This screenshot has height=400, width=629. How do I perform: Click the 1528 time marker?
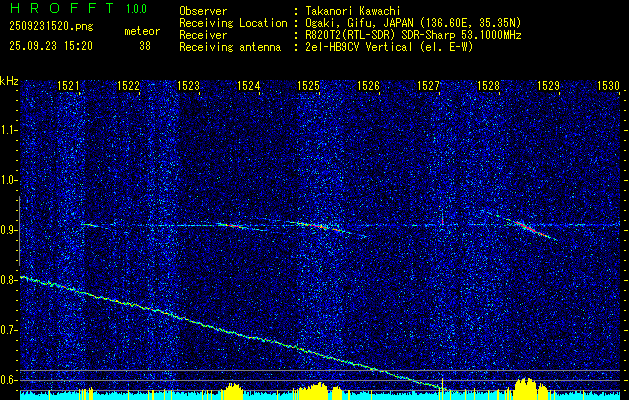pyautogui.click(x=488, y=85)
